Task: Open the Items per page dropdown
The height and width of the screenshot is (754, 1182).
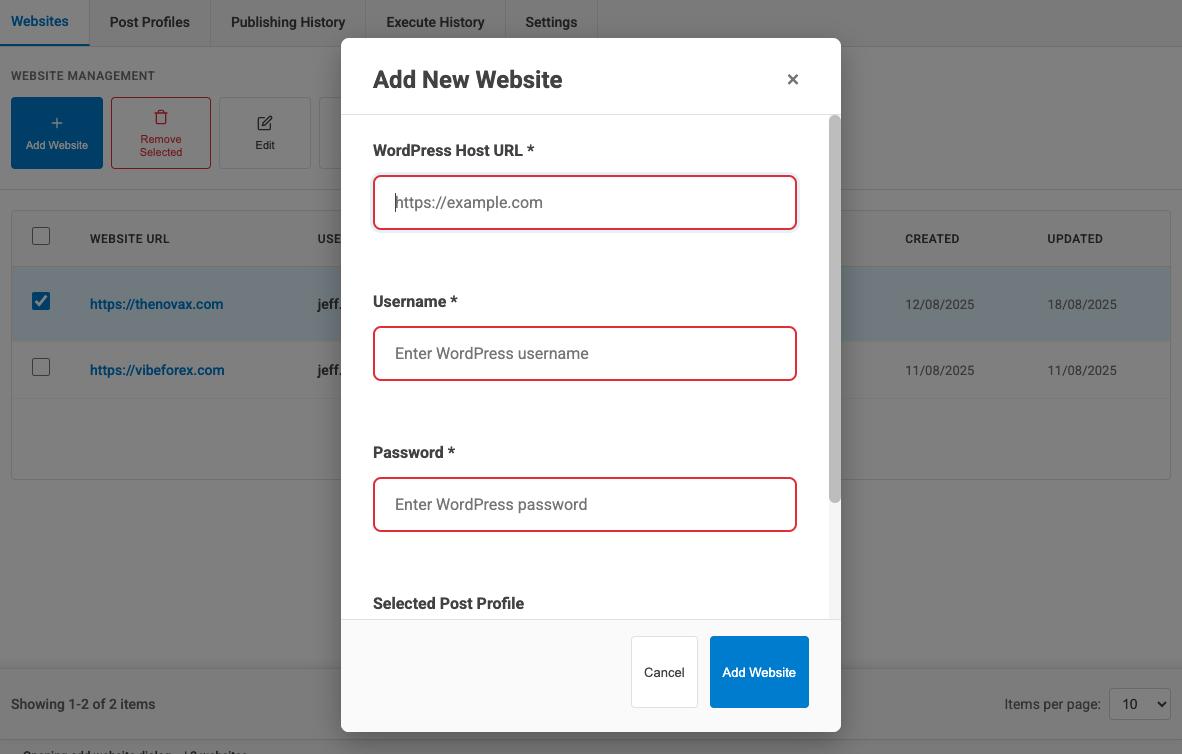Action: pos(1140,703)
